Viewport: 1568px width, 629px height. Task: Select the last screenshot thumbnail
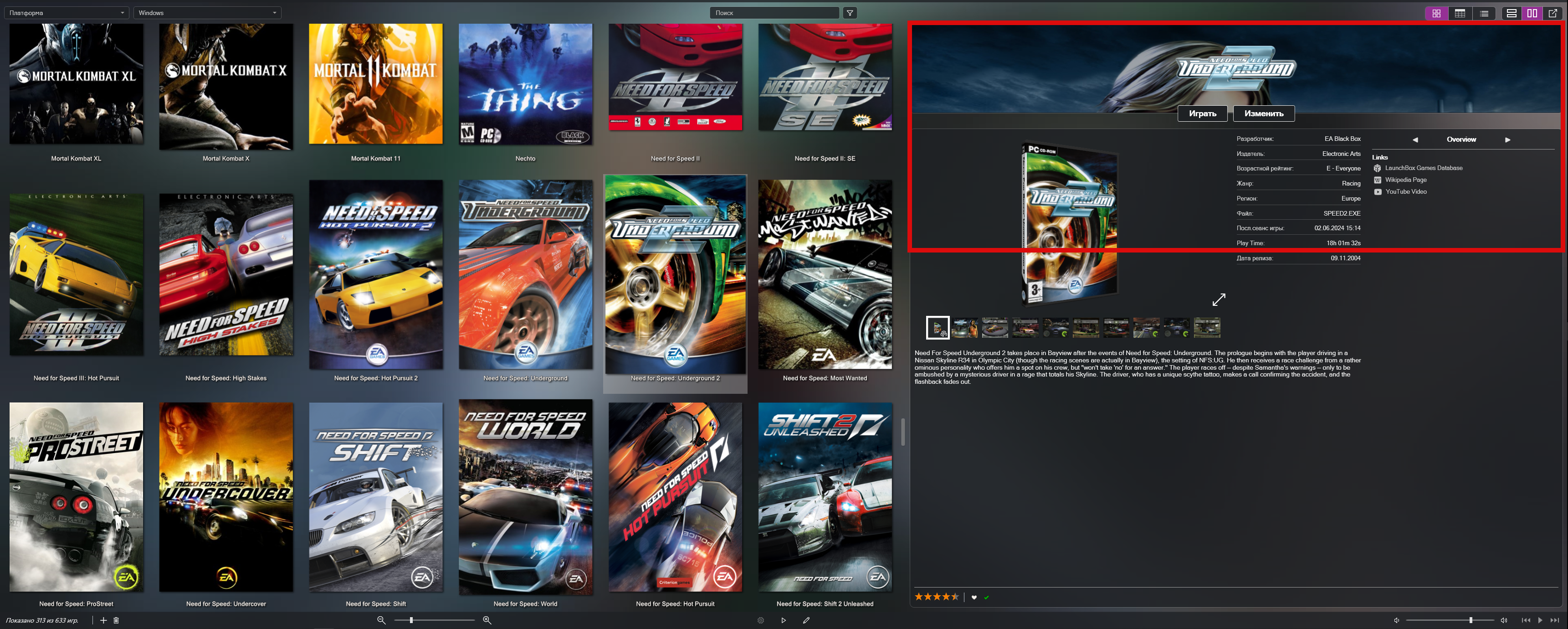coord(1207,328)
